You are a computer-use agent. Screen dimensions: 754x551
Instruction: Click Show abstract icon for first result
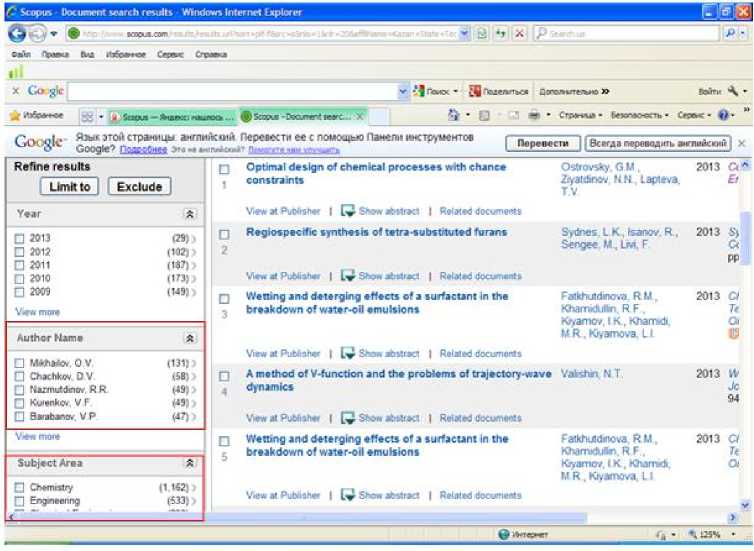pos(348,211)
